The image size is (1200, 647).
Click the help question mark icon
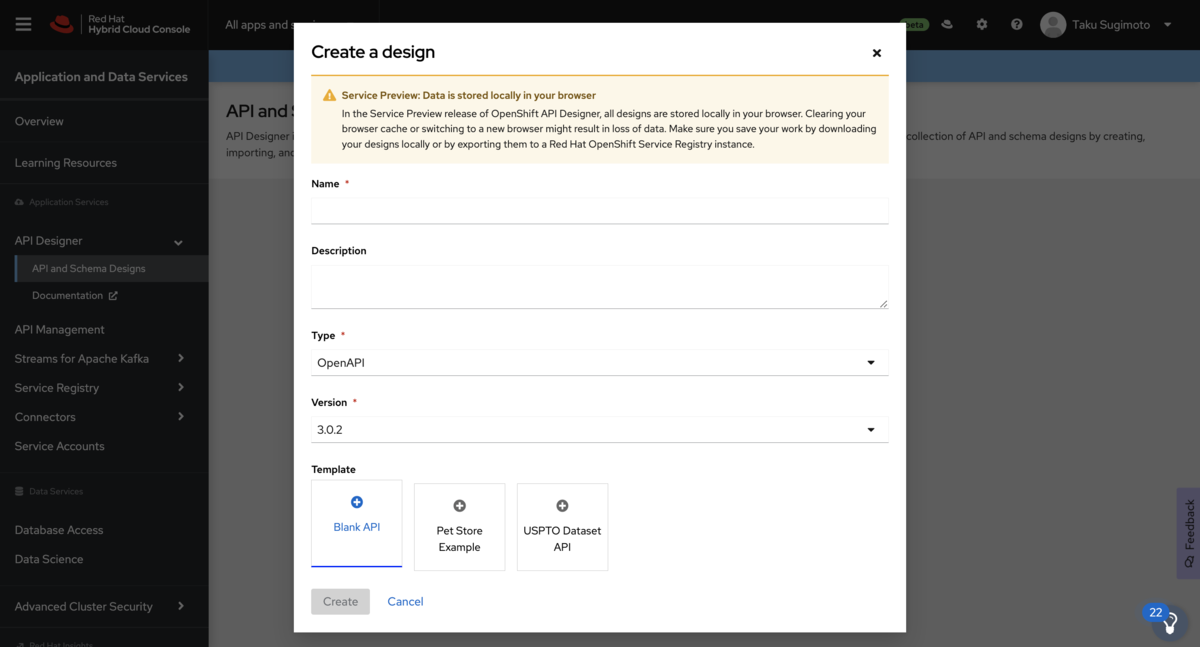pos(1017,24)
